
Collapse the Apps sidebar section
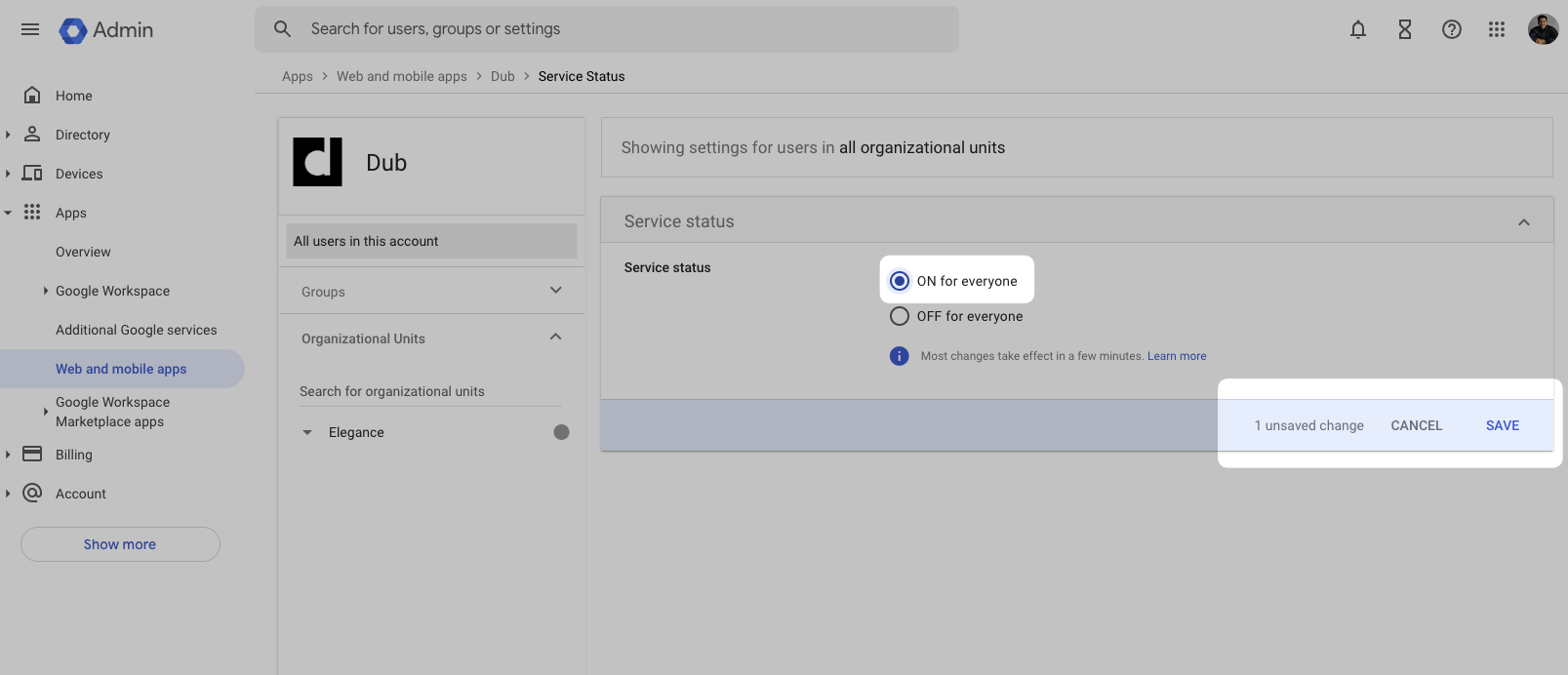click(x=8, y=213)
